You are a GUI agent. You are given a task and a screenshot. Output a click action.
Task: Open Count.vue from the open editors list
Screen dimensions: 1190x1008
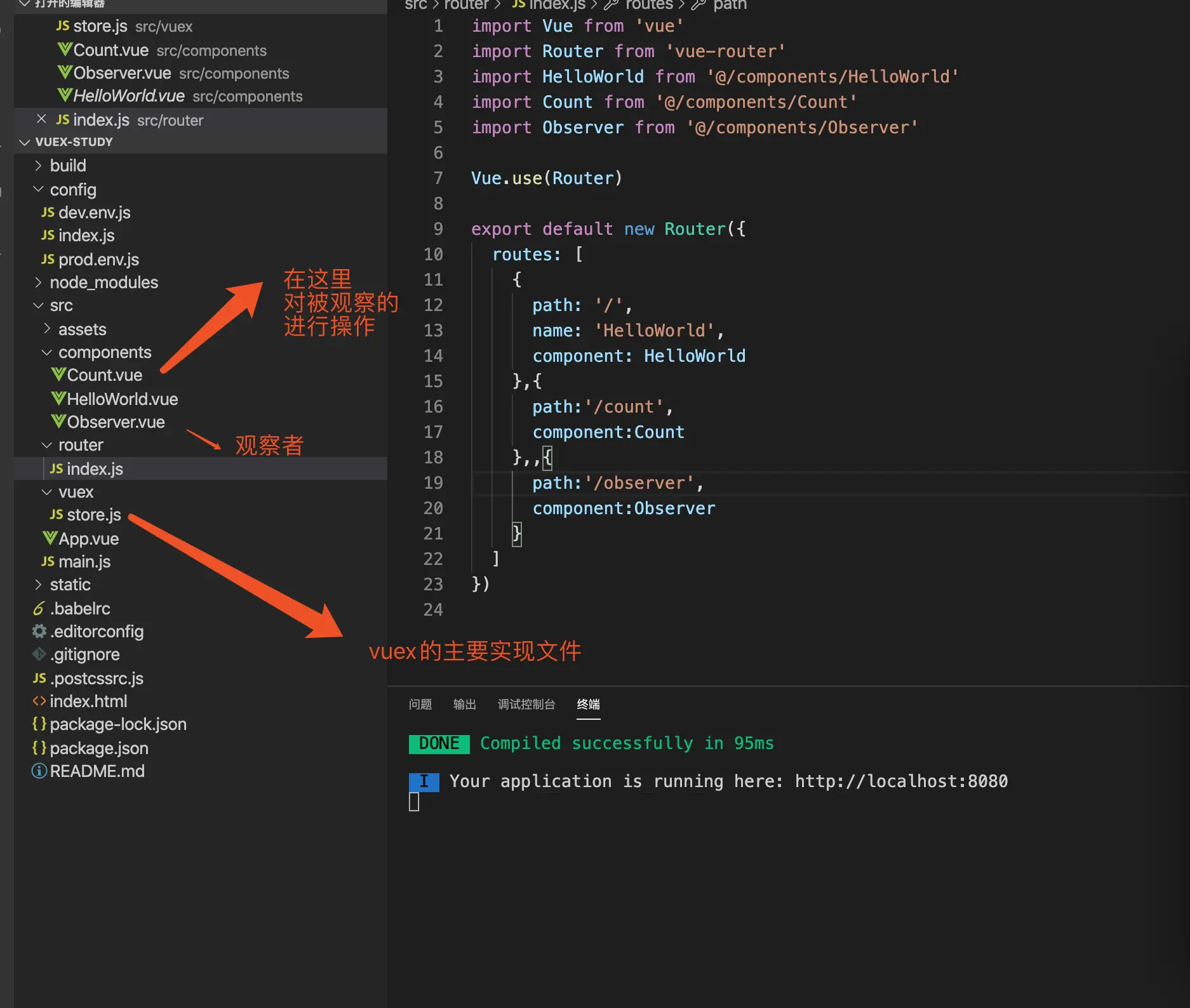[x=111, y=50]
